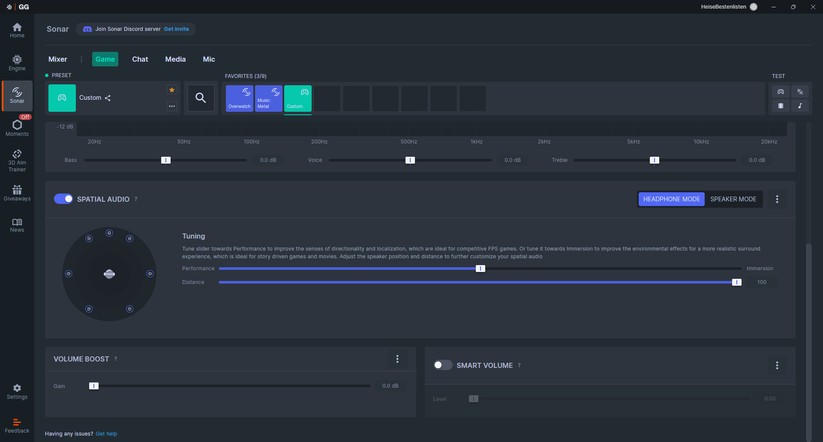Click the Volume Boost Gain slider handle
The height and width of the screenshot is (442, 823).
(93, 386)
